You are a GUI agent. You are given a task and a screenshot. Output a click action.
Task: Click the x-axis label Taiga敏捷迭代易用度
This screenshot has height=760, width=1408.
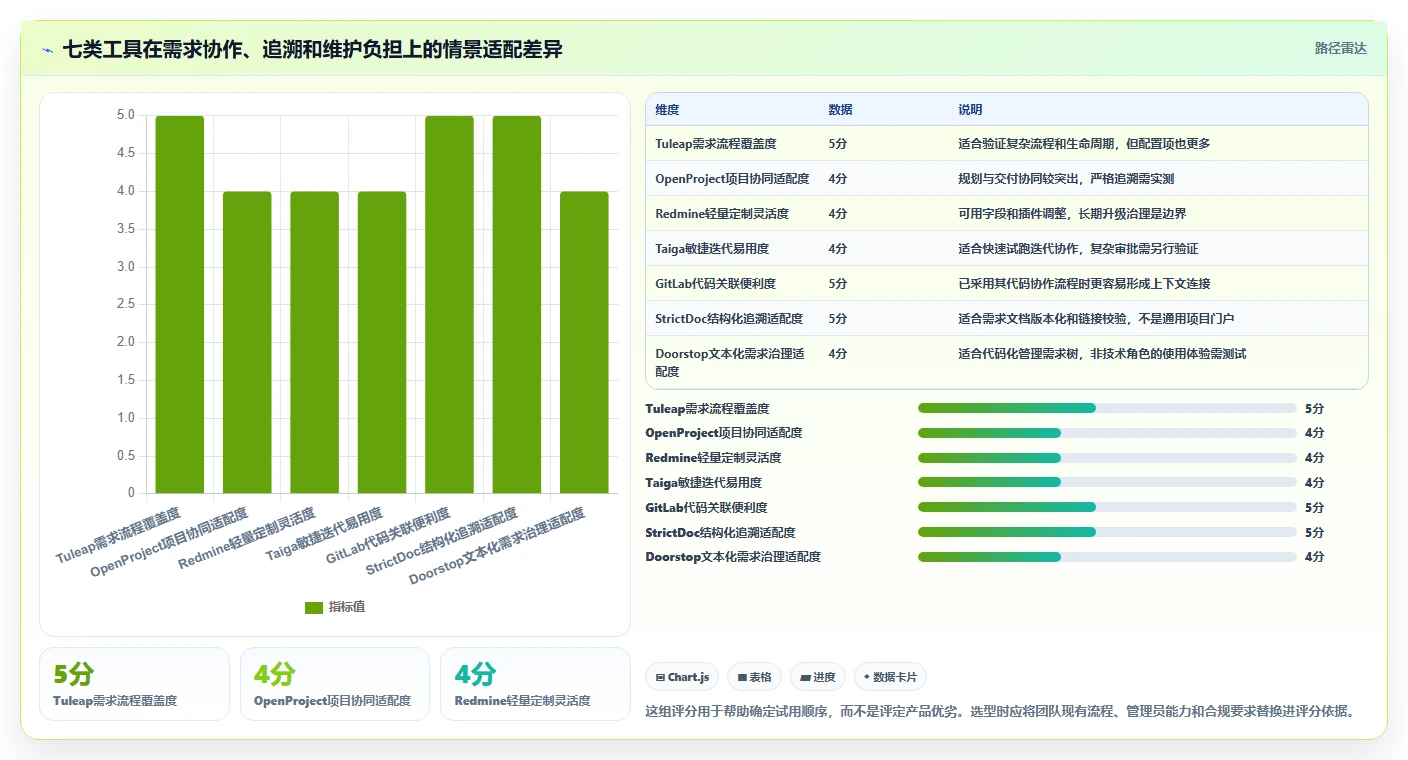point(325,535)
